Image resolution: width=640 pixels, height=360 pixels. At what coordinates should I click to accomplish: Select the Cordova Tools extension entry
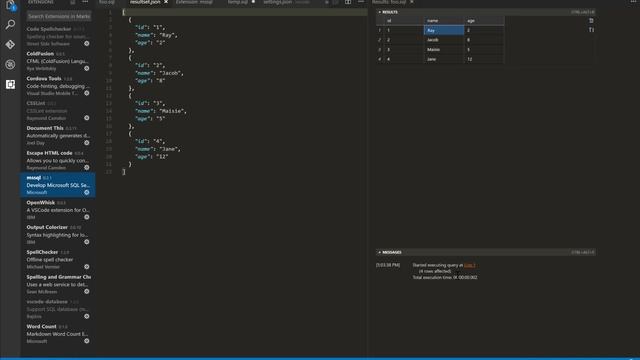[x=58, y=86]
